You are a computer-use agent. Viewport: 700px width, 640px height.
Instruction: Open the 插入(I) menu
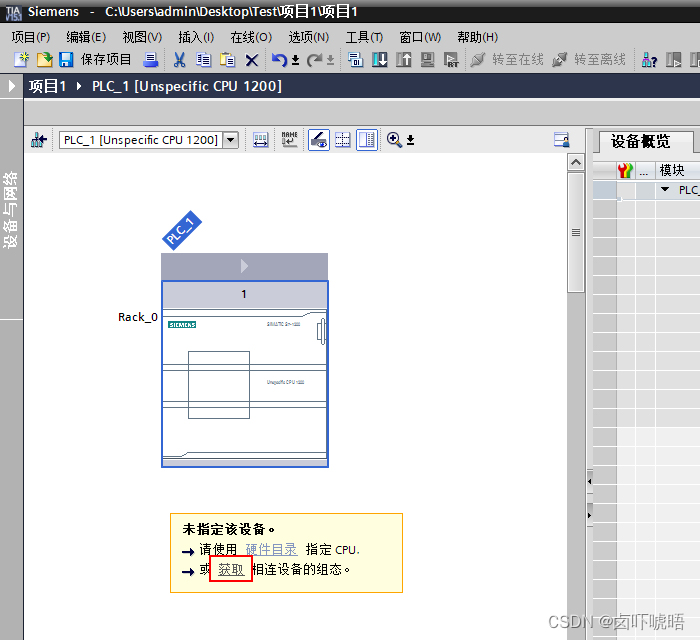pos(196,37)
